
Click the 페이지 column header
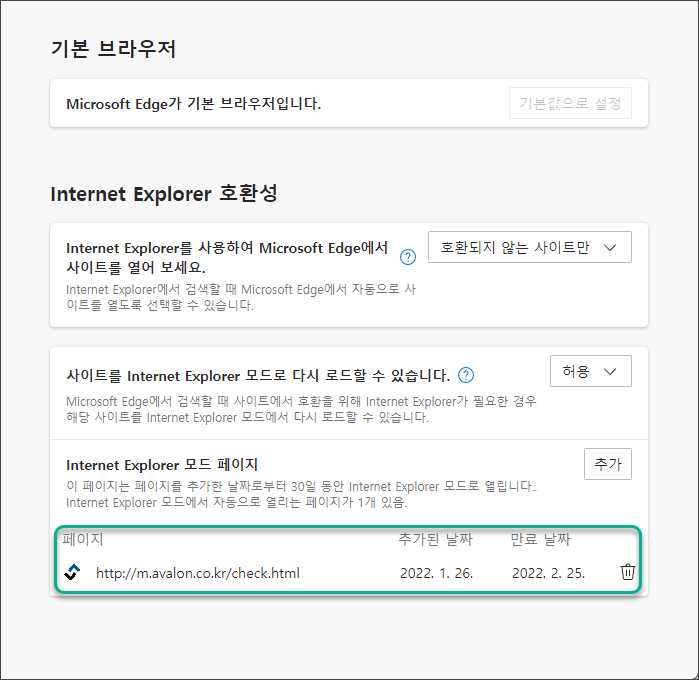[x=83, y=539]
